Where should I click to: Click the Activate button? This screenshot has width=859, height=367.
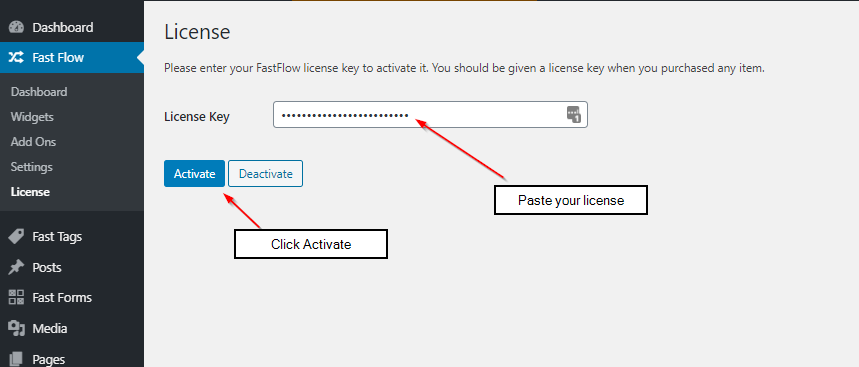[194, 174]
